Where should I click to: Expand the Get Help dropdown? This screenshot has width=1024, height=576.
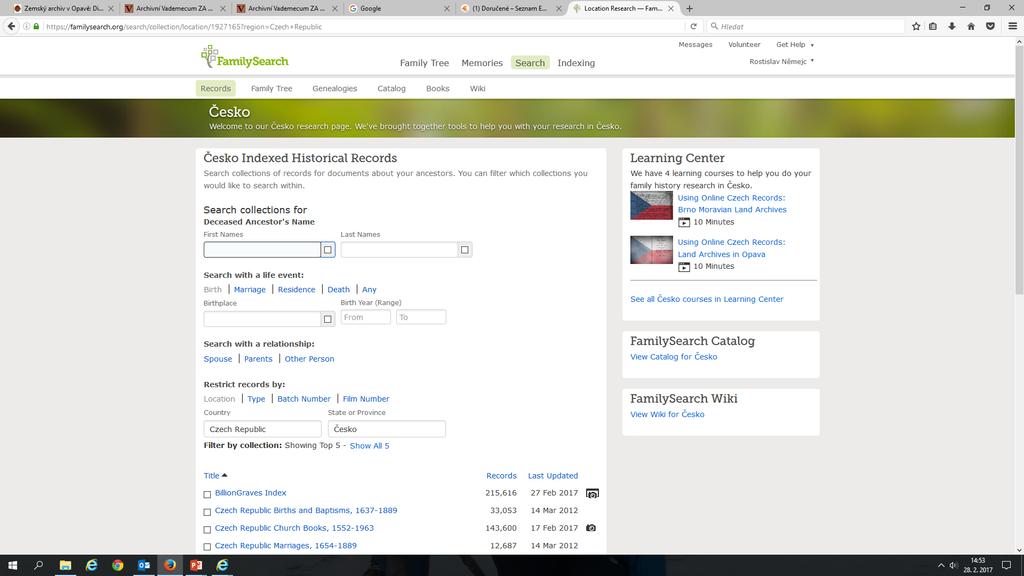click(795, 44)
